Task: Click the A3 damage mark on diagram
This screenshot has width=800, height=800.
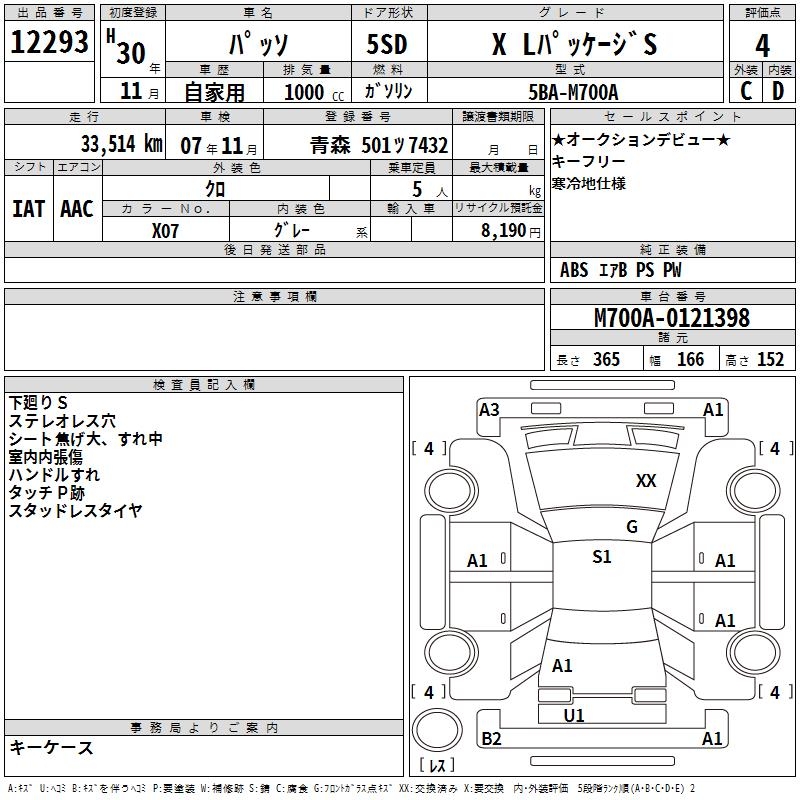Action: (489, 410)
